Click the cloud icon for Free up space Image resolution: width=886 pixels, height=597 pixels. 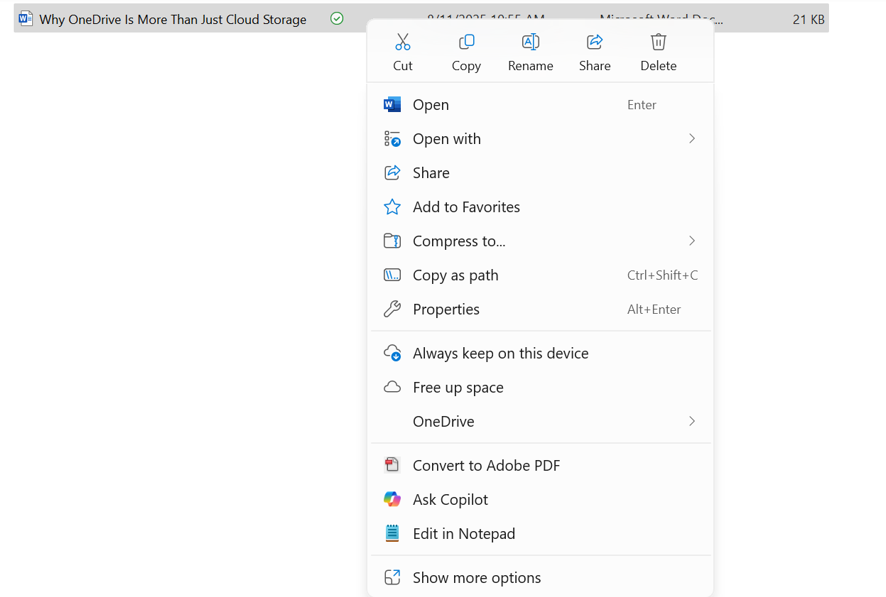point(392,387)
